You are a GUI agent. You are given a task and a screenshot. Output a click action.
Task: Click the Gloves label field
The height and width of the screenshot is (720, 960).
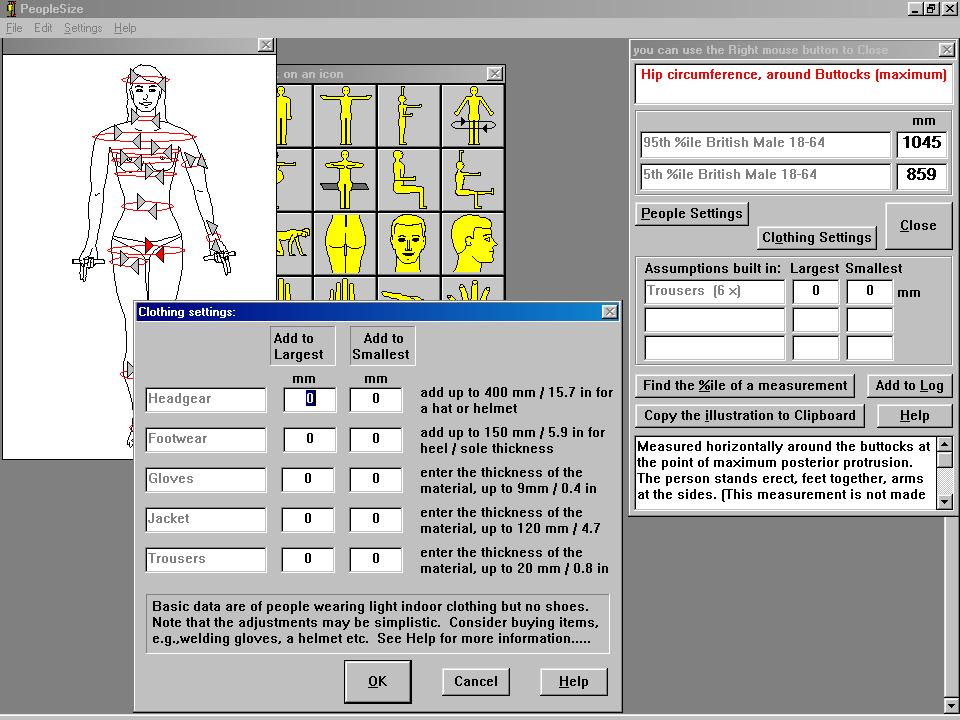click(x=206, y=479)
